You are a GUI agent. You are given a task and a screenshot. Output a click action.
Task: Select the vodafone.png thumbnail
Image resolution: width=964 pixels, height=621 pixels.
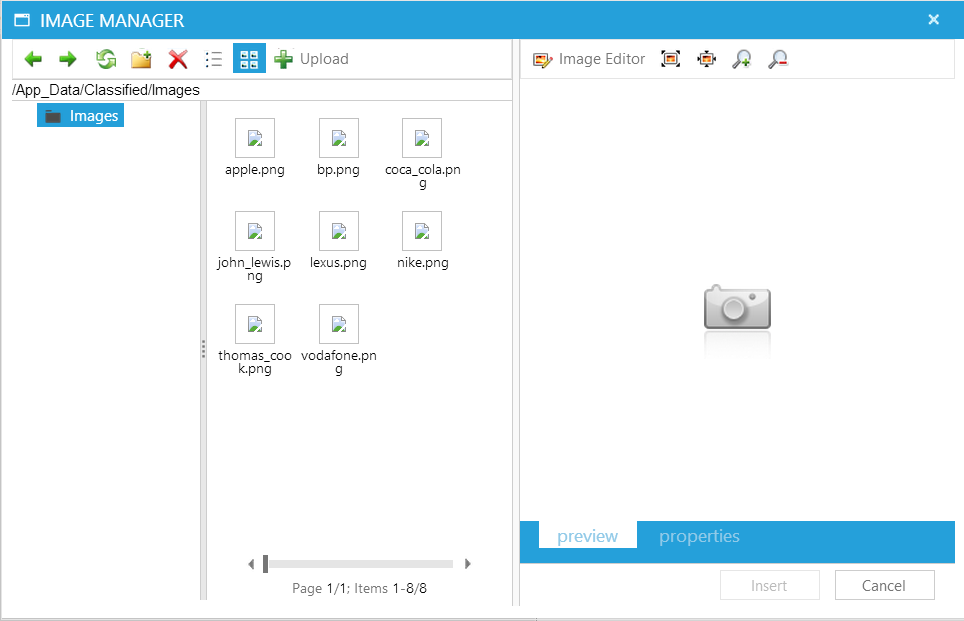click(339, 323)
